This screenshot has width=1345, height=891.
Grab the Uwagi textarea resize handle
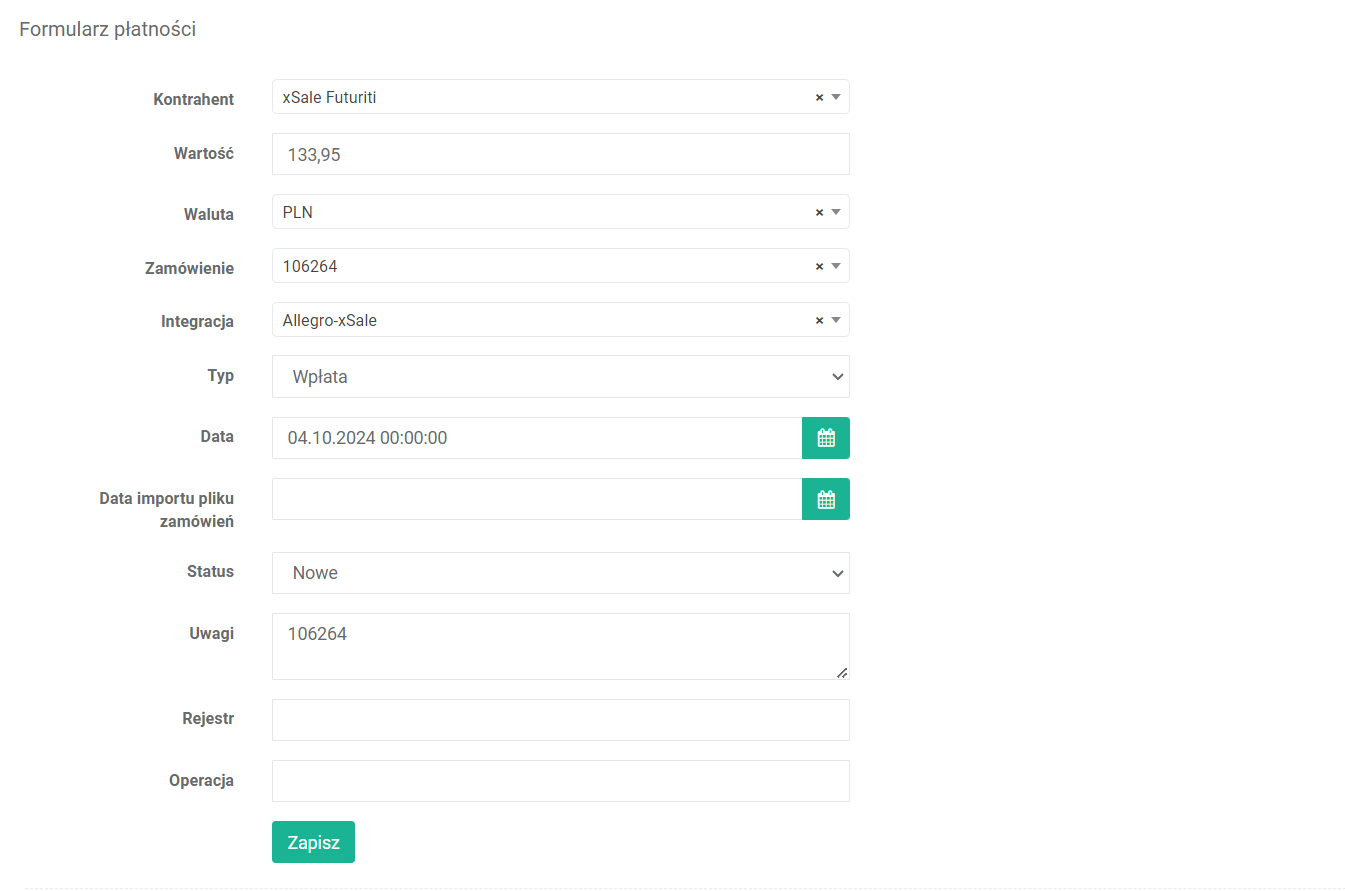pyautogui.click(x=842, y=673)
